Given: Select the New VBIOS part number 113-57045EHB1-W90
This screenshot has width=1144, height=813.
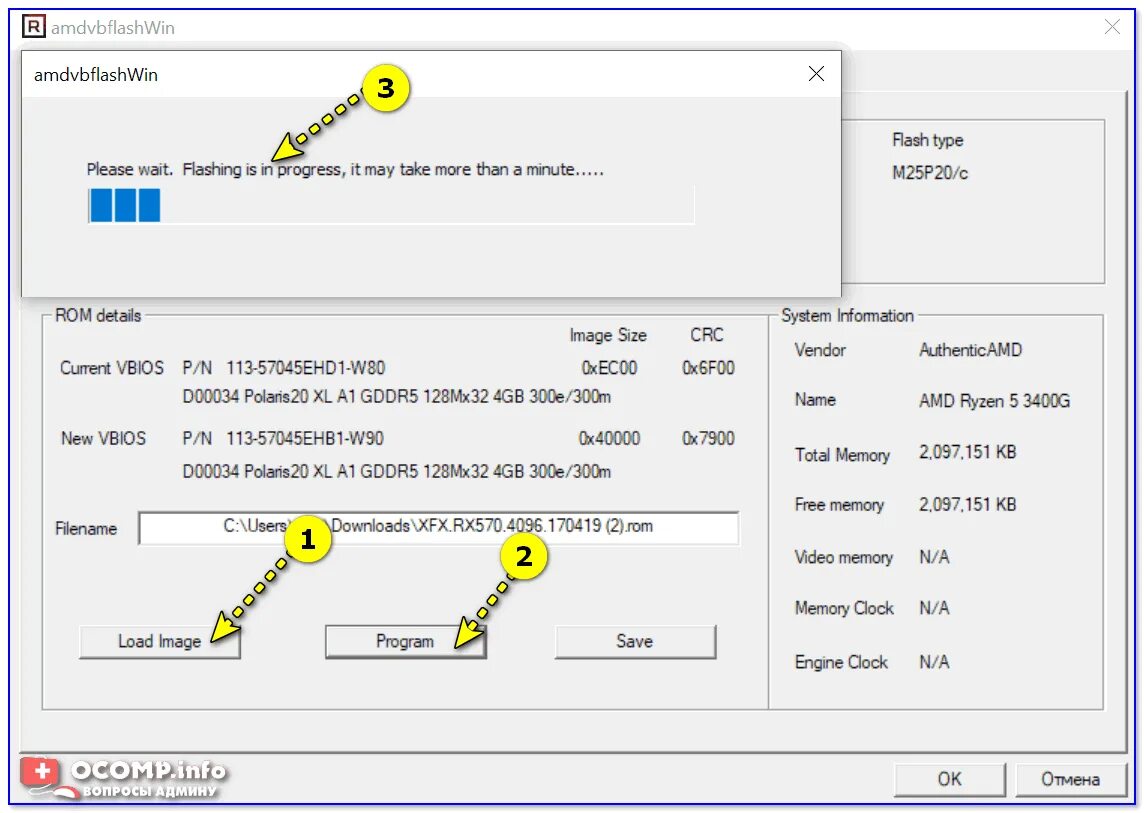Looking at the screenshot, I should point(305,439).
